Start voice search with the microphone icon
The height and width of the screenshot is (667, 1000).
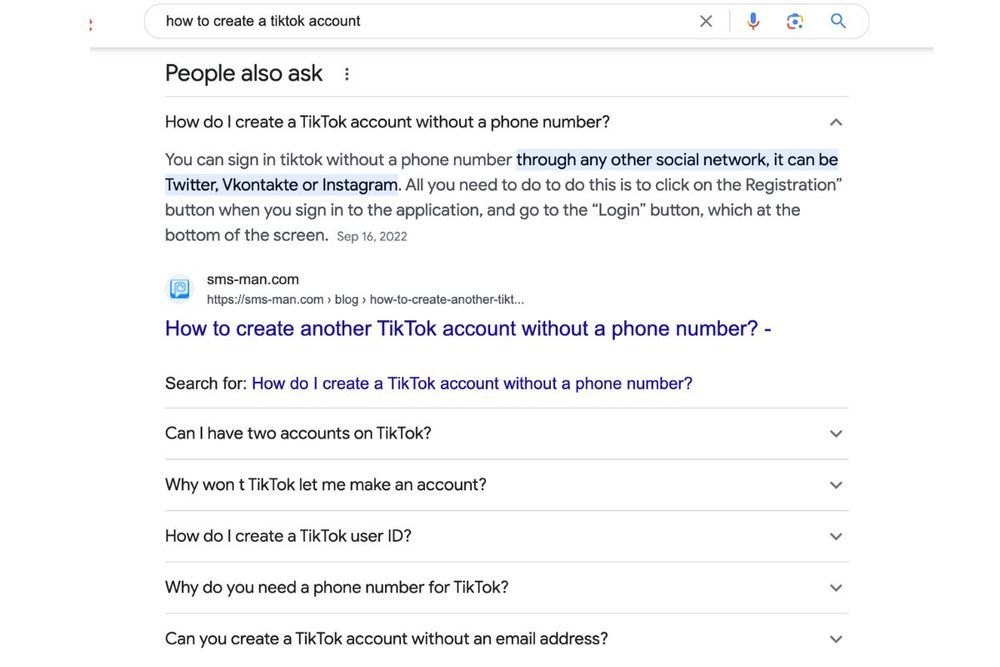pyautogui.click(x=753, y=21)
